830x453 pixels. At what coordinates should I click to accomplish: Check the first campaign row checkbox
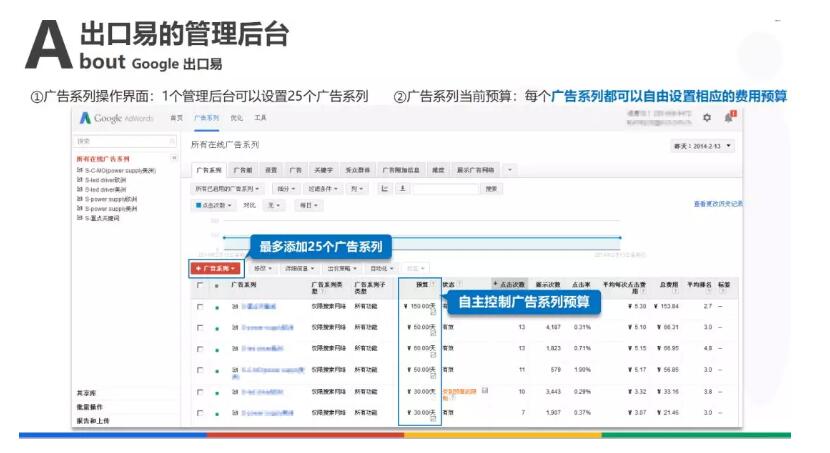coord(200,308)
